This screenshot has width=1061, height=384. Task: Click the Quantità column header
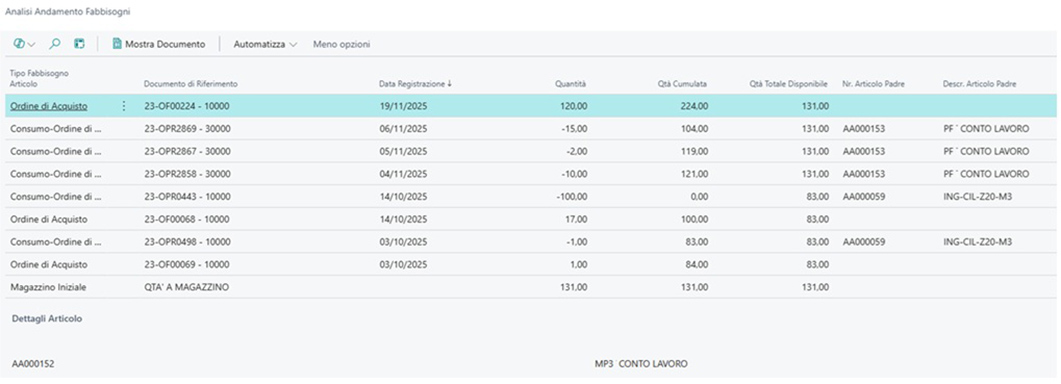point(570,83)
